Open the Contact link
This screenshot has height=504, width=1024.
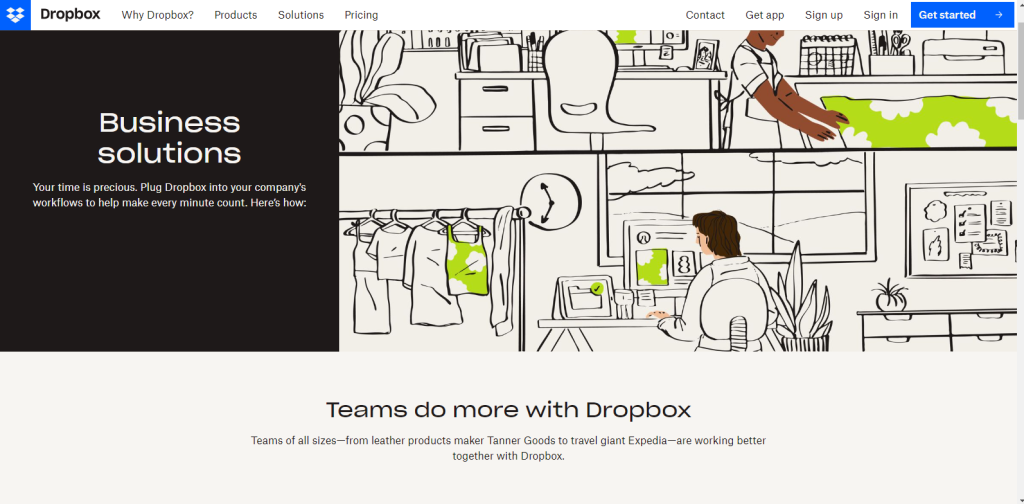[705, 15]
